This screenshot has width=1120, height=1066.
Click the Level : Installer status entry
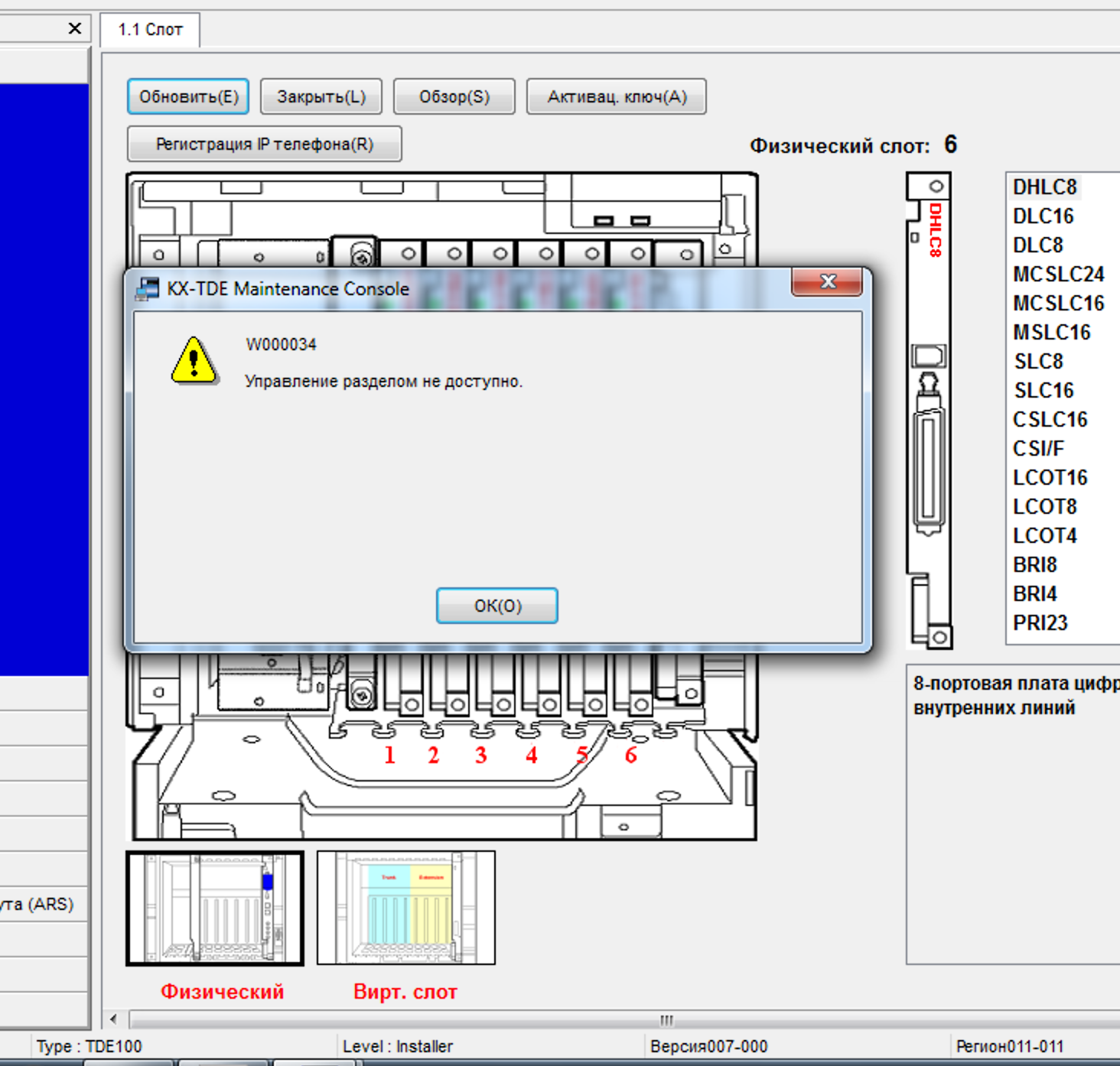(398, 1046)
